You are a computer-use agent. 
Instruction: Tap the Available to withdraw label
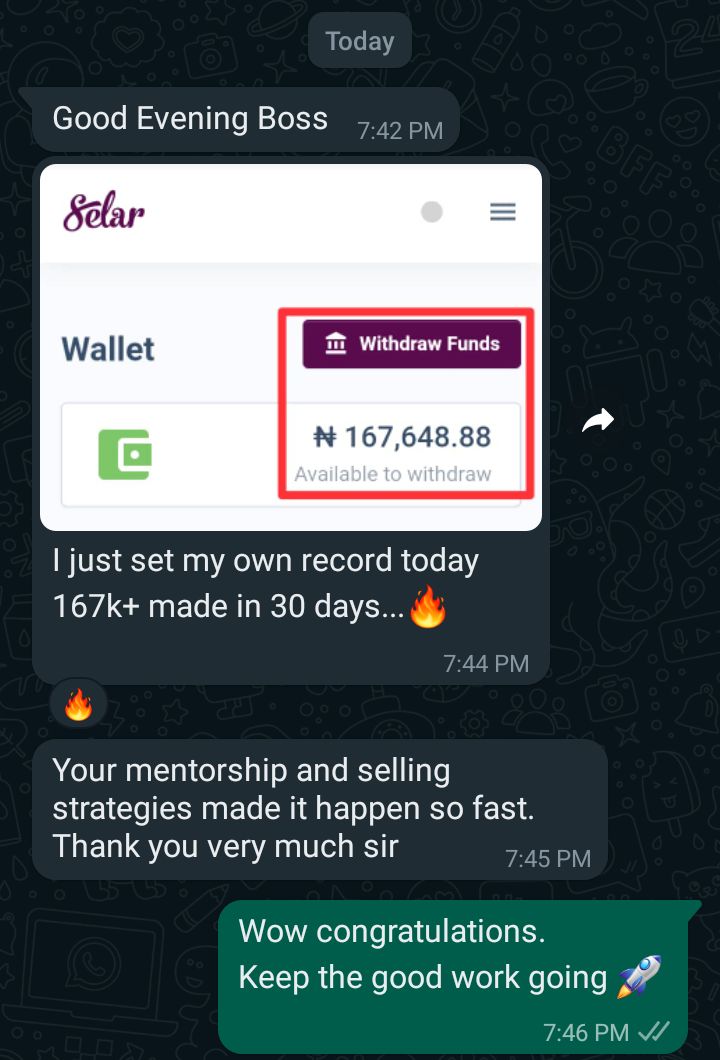click(393, 474)
